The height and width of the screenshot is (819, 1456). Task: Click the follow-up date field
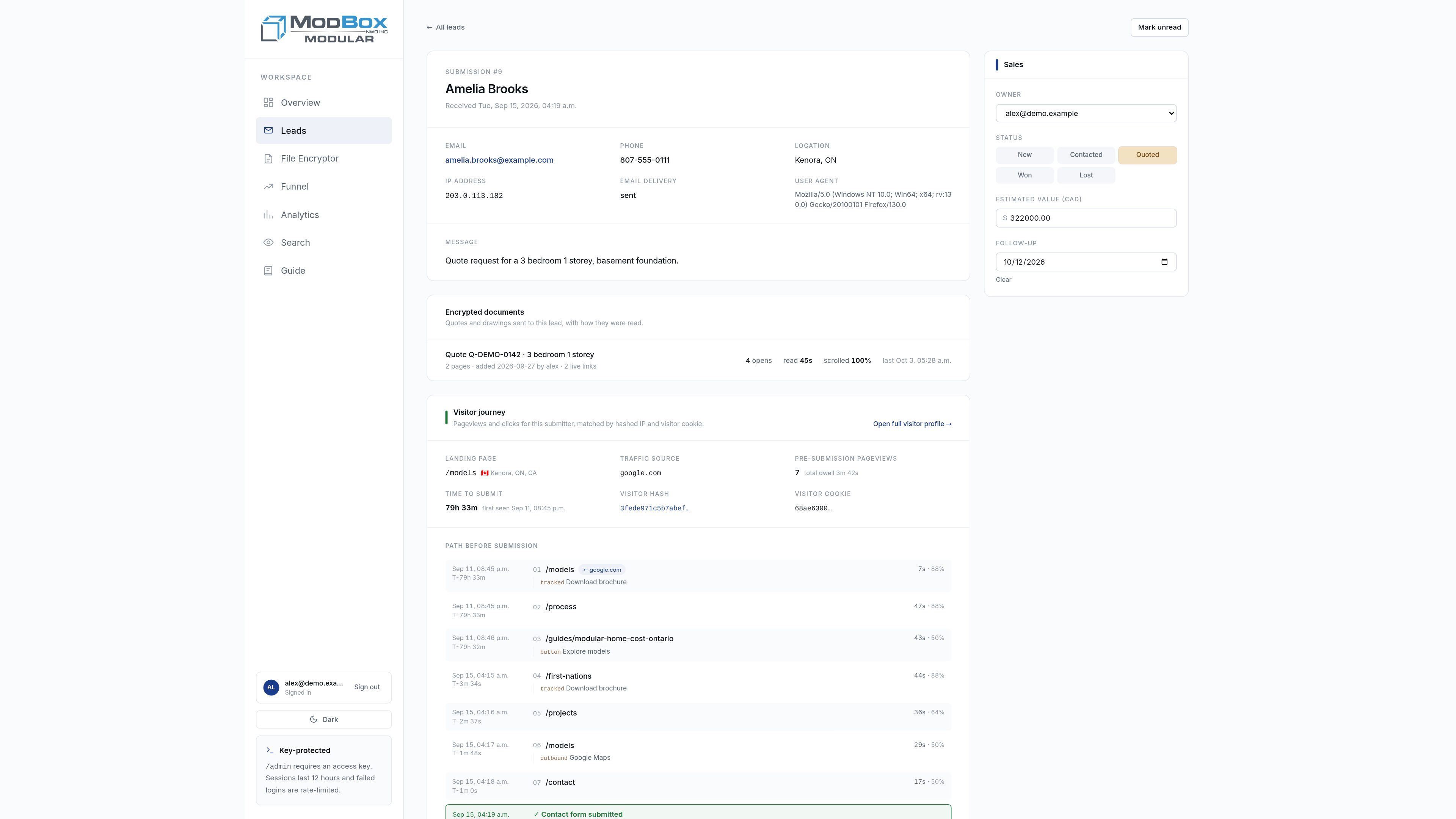click(x=1086, y=262)
